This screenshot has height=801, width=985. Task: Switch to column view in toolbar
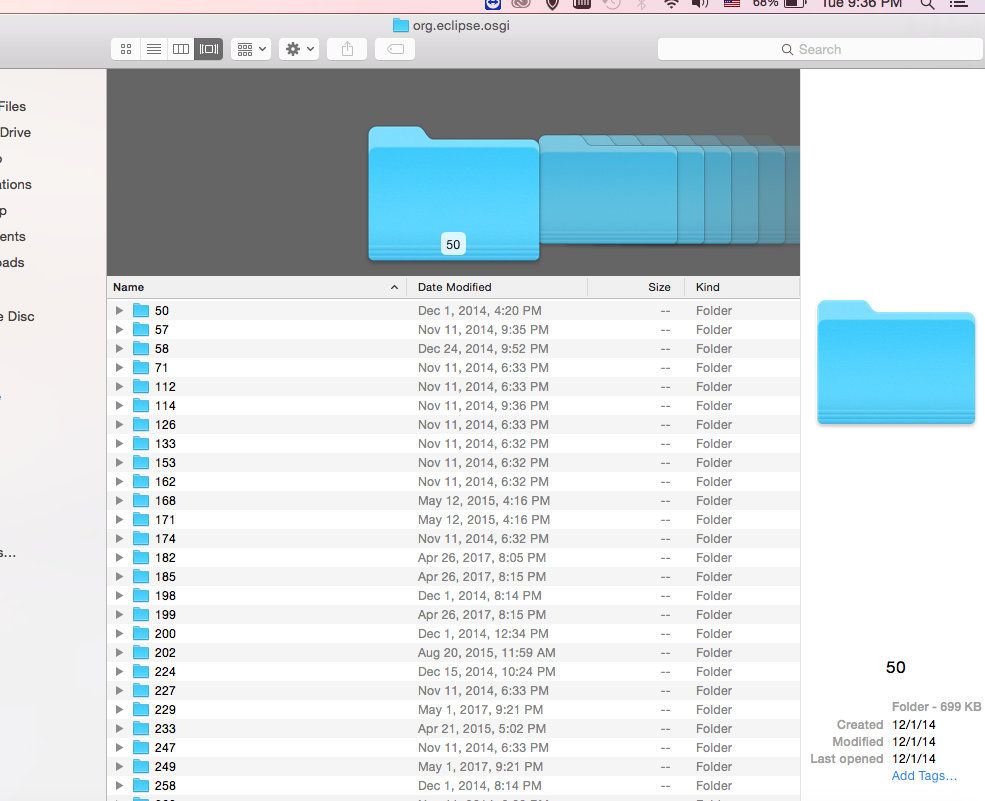181,49
